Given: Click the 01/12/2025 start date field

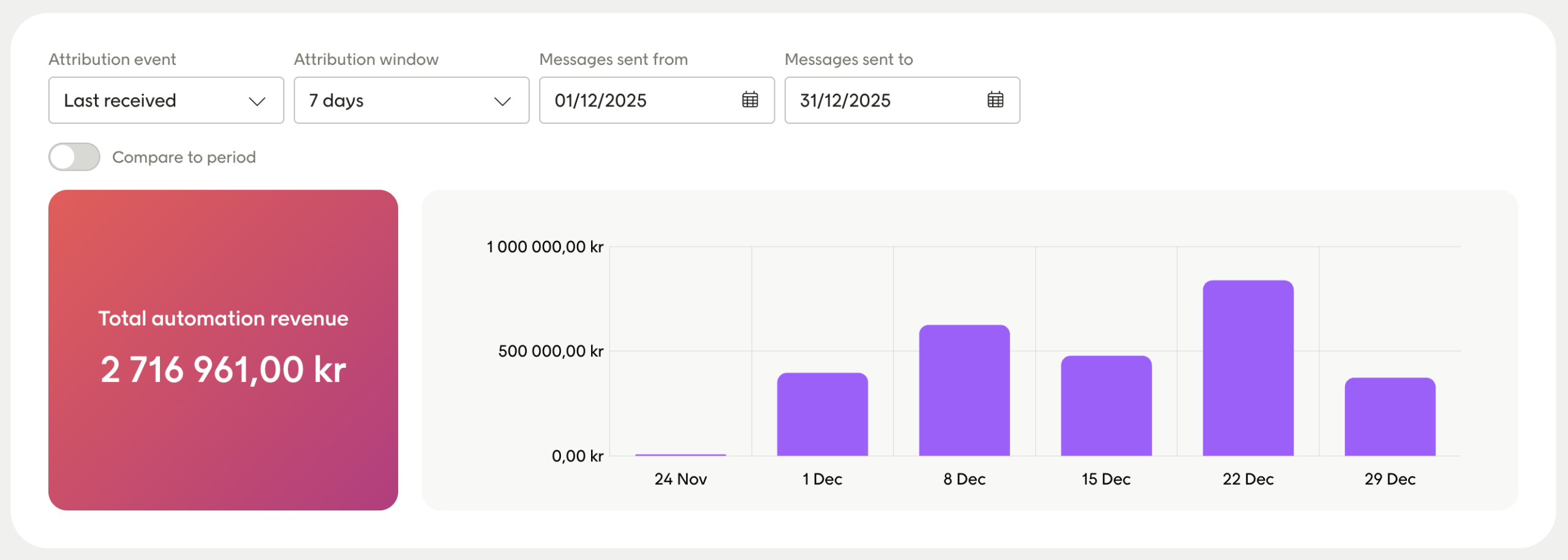Looking at the screenshot, I should click(637, 100).
